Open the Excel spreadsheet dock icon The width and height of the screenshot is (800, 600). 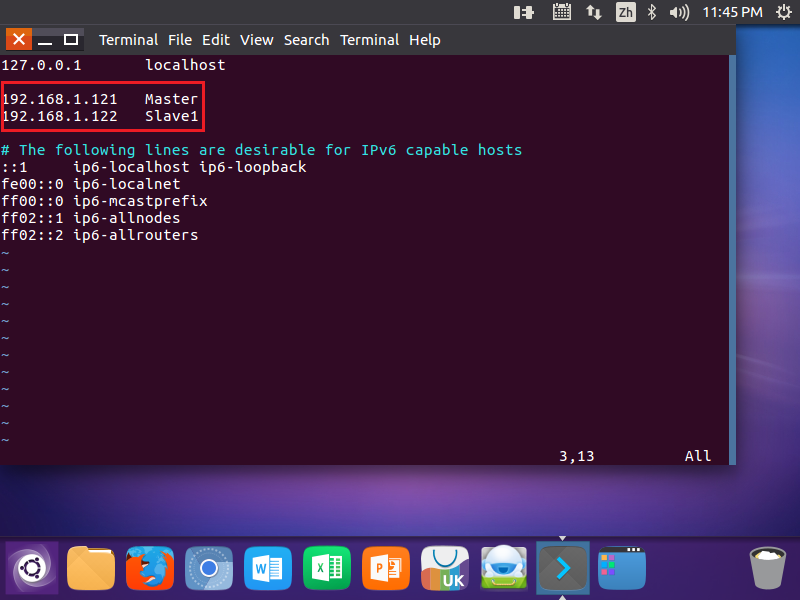pyautogui.click(x=327, y=568)
